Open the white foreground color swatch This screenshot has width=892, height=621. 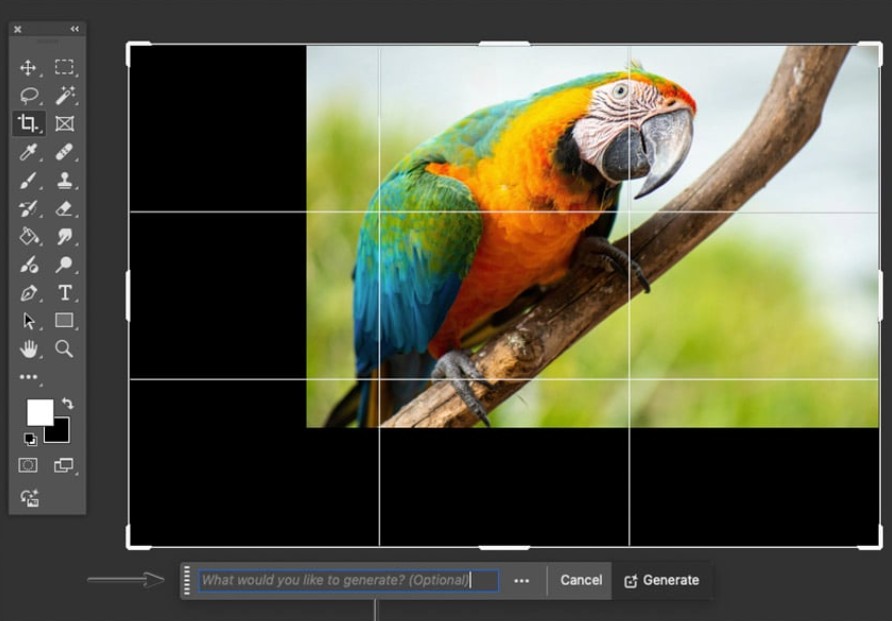pyautogui.click(x=38, y=411)
